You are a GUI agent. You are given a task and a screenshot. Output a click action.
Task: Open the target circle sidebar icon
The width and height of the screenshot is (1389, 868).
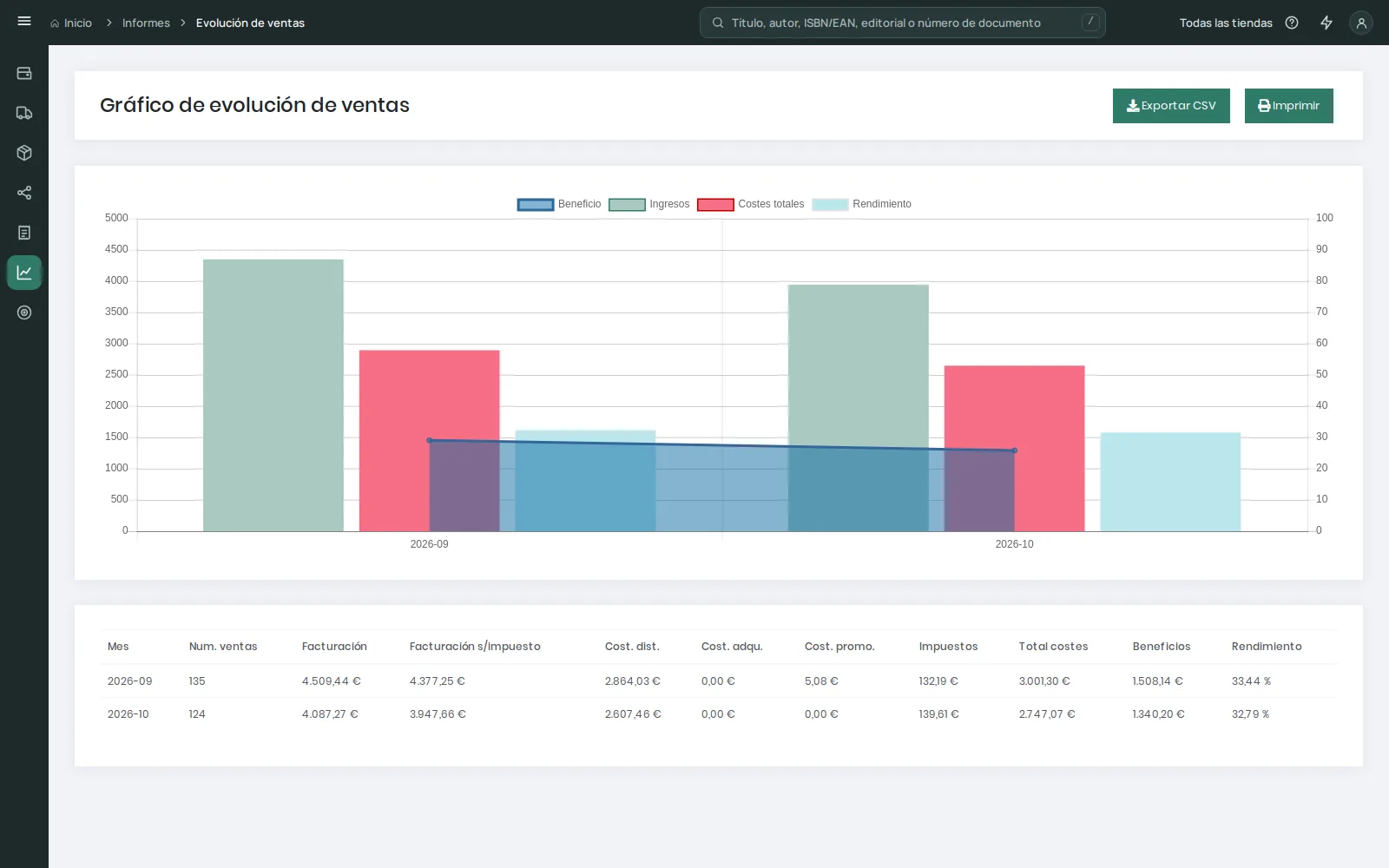point(24,312)
